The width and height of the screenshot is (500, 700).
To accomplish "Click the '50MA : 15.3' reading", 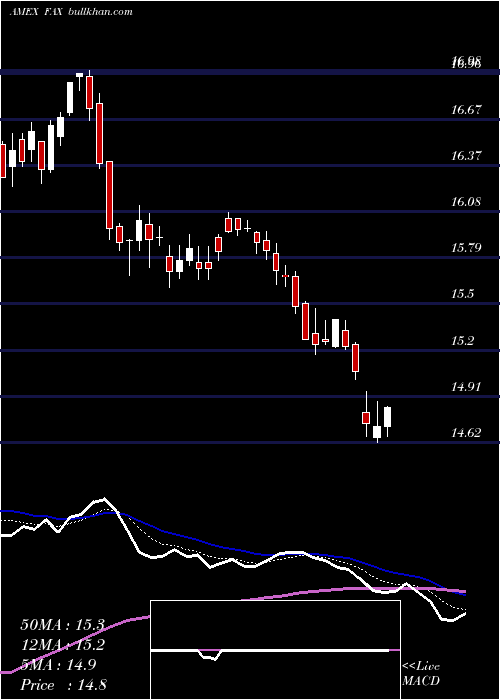I will (62, 625).
